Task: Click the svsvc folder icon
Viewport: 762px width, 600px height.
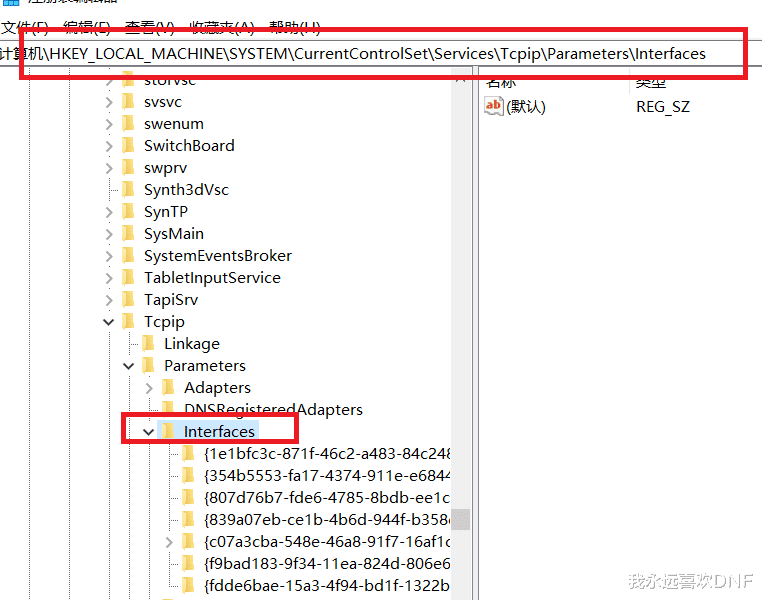Action: click(129, 102)
